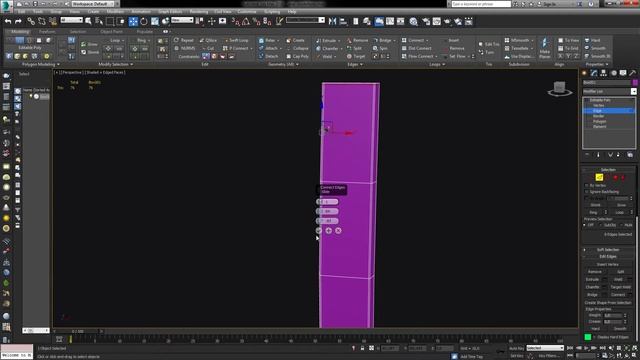
Task: Click the green hard edge color swatch
Action: tap(587, 337)
